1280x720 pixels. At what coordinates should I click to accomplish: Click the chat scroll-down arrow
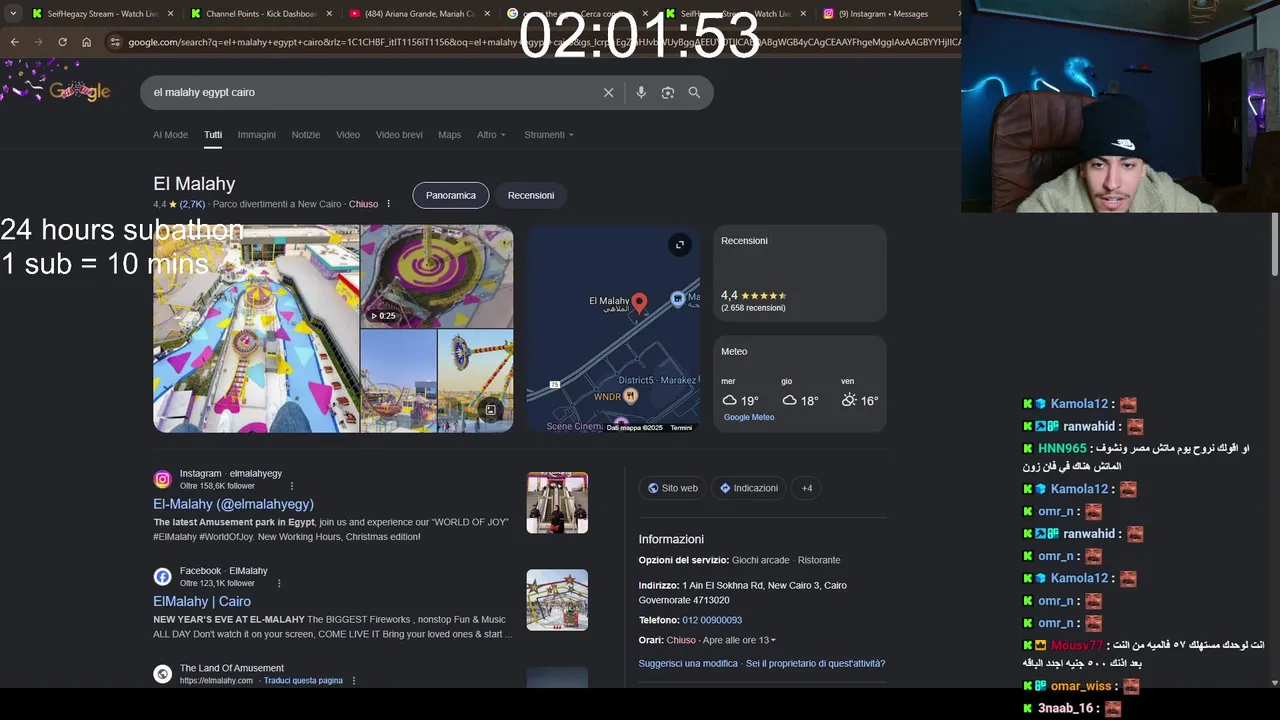tap(1274, 683)
